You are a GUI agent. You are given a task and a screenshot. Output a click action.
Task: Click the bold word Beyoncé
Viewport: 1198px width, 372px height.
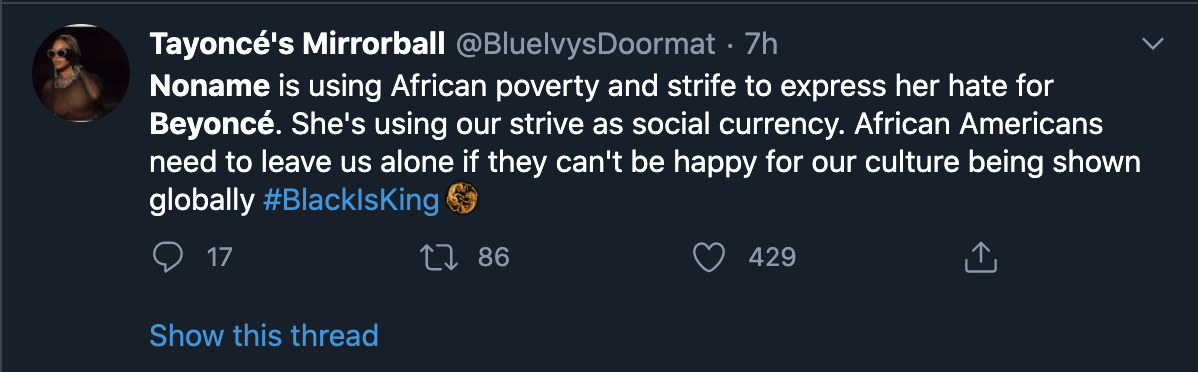tap(214, 125)
